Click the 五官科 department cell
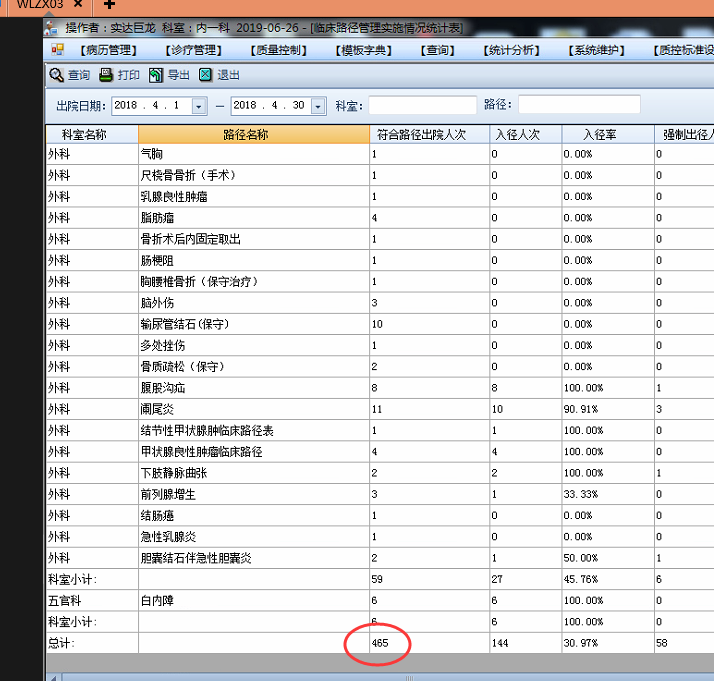 point(92,600)
